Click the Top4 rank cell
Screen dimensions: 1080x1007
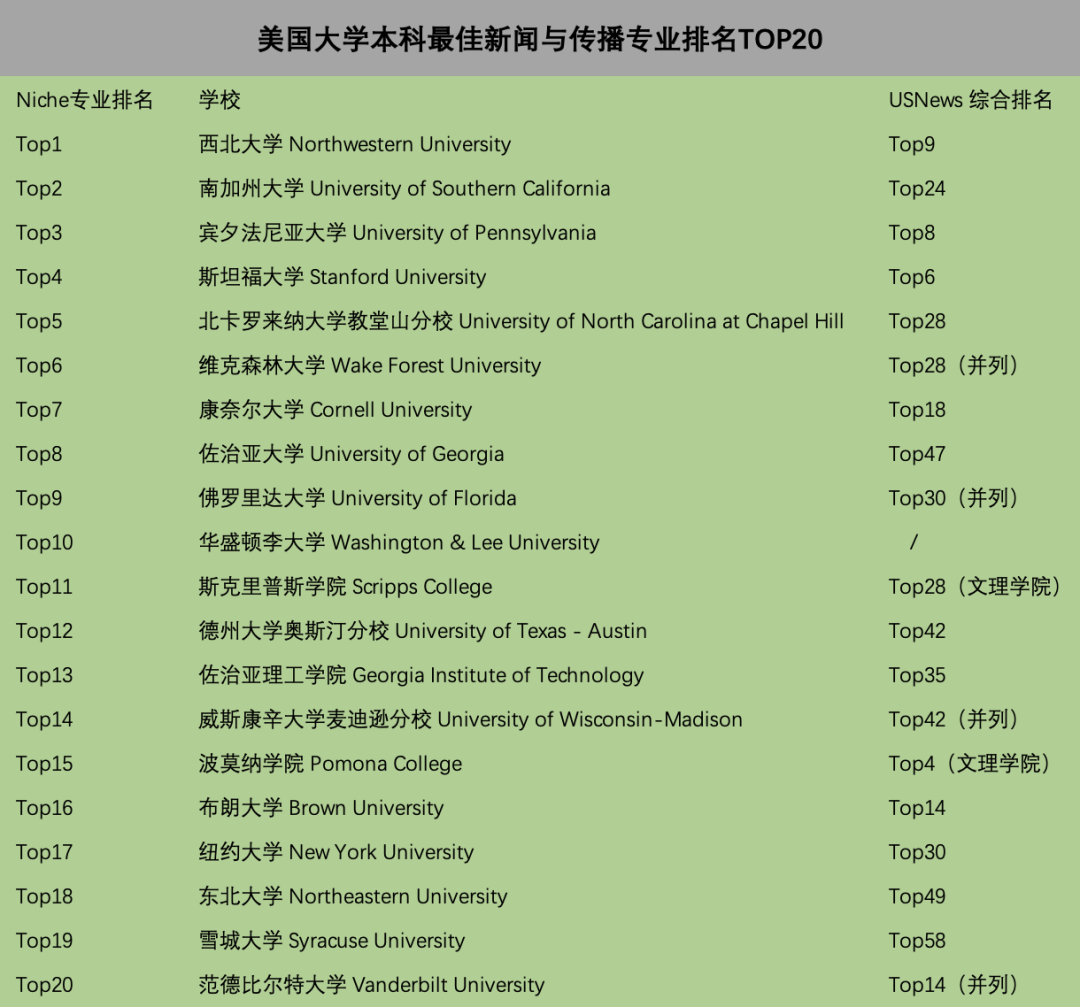pyautogui.click(x=39, y=277)
